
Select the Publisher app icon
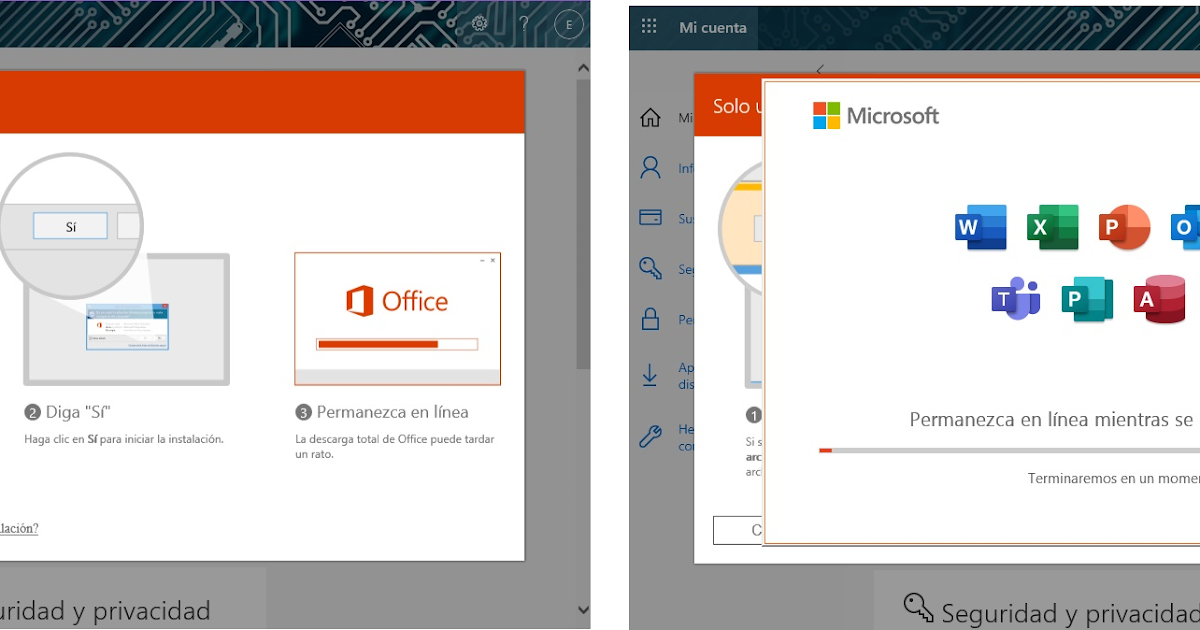[x=1087, y=300]
